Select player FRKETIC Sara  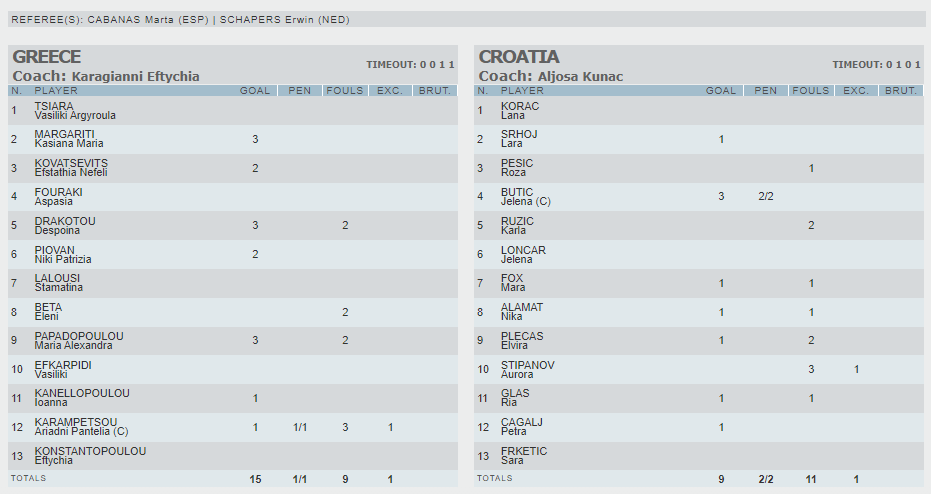tap(523, 456)
